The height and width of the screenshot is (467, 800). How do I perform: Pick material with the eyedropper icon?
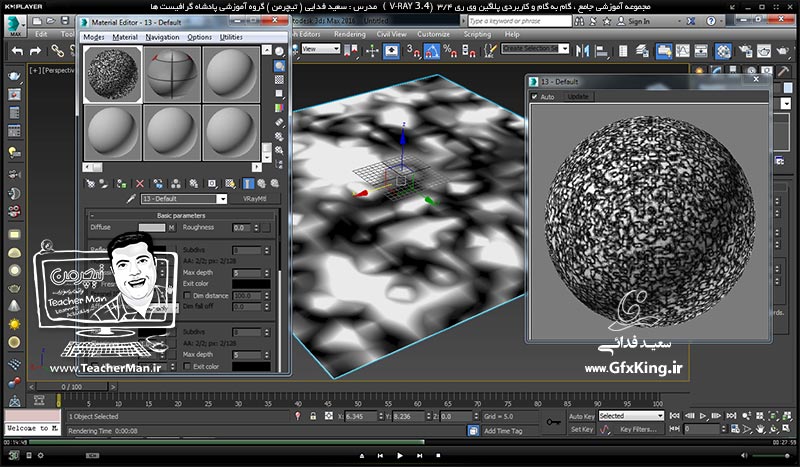[131, 199]
